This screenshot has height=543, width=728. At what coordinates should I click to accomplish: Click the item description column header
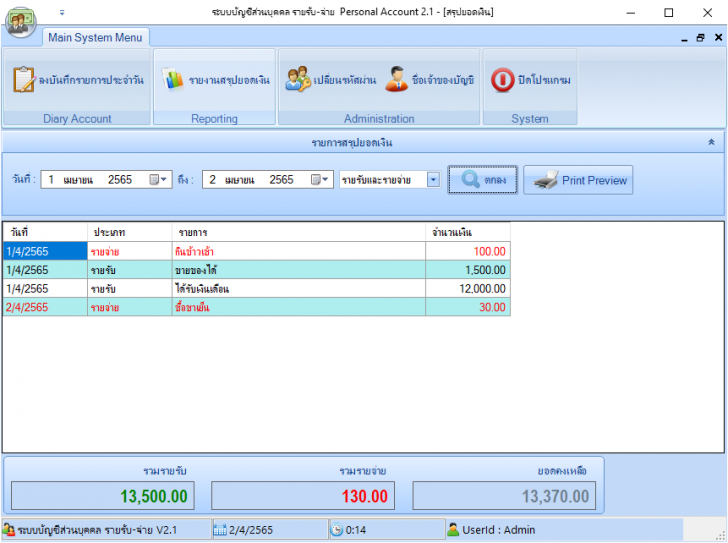299,232
